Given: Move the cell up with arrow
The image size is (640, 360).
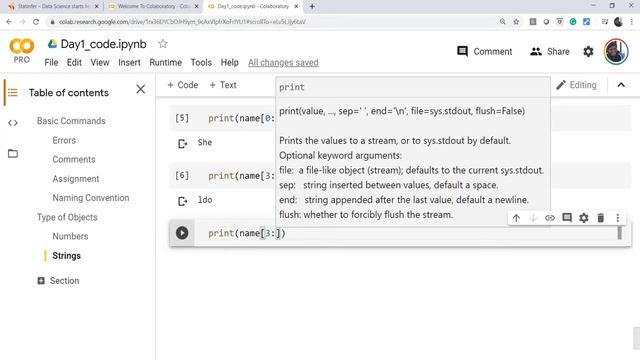Looking at the screenshot, I should click(x=516, y=218).
